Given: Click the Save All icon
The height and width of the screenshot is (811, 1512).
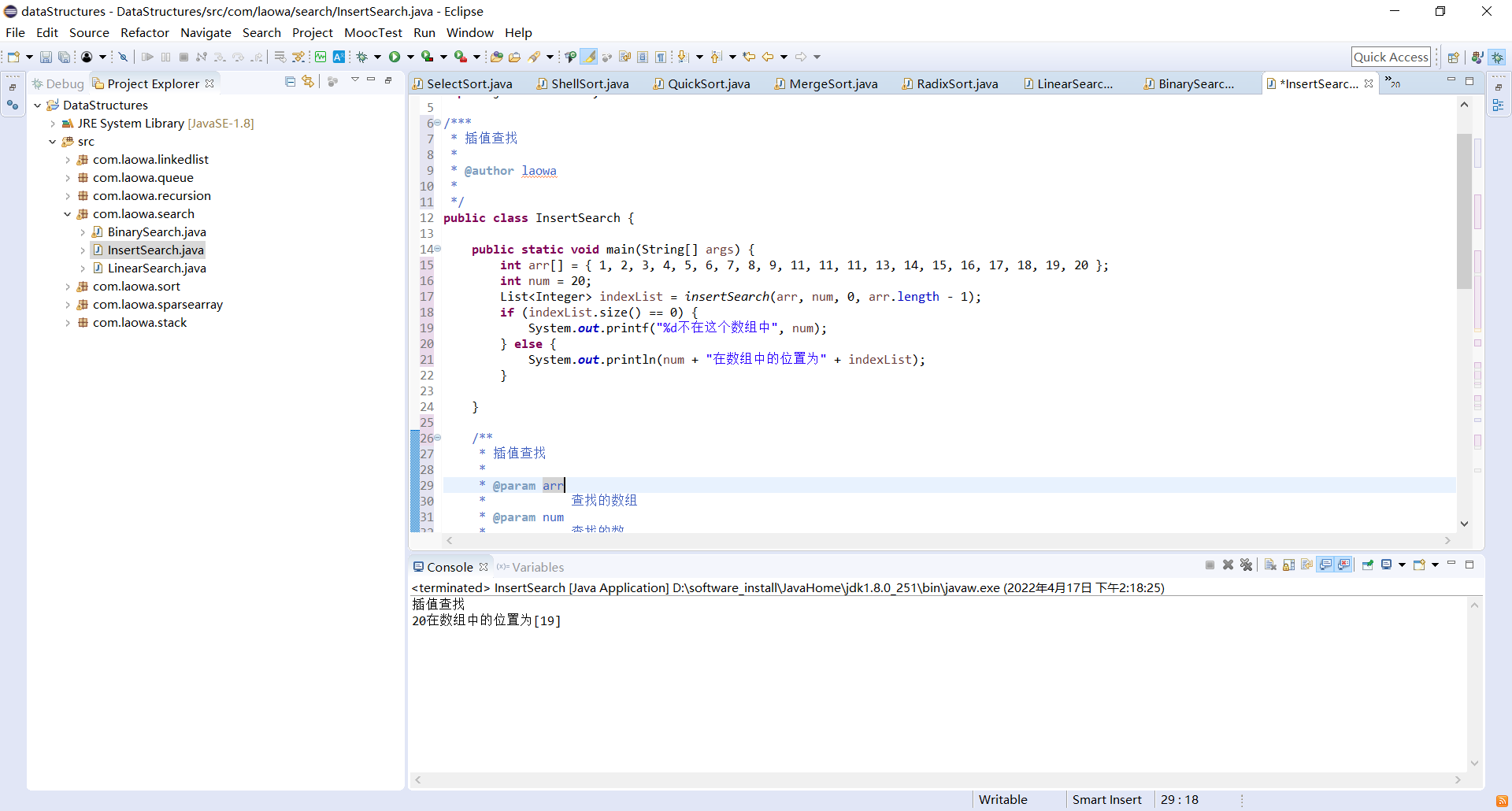Looking at the screenshot, I should 64,57.
